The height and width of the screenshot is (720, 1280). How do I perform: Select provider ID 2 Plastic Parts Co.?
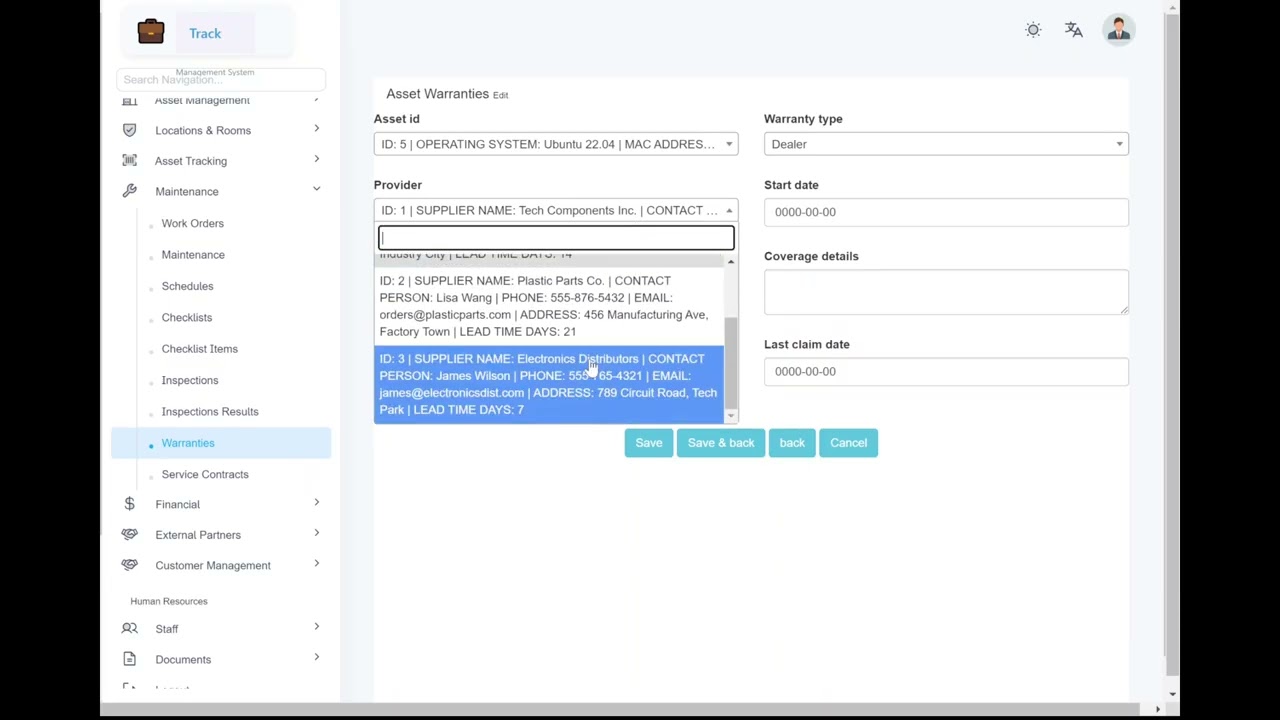pos(549,306)
